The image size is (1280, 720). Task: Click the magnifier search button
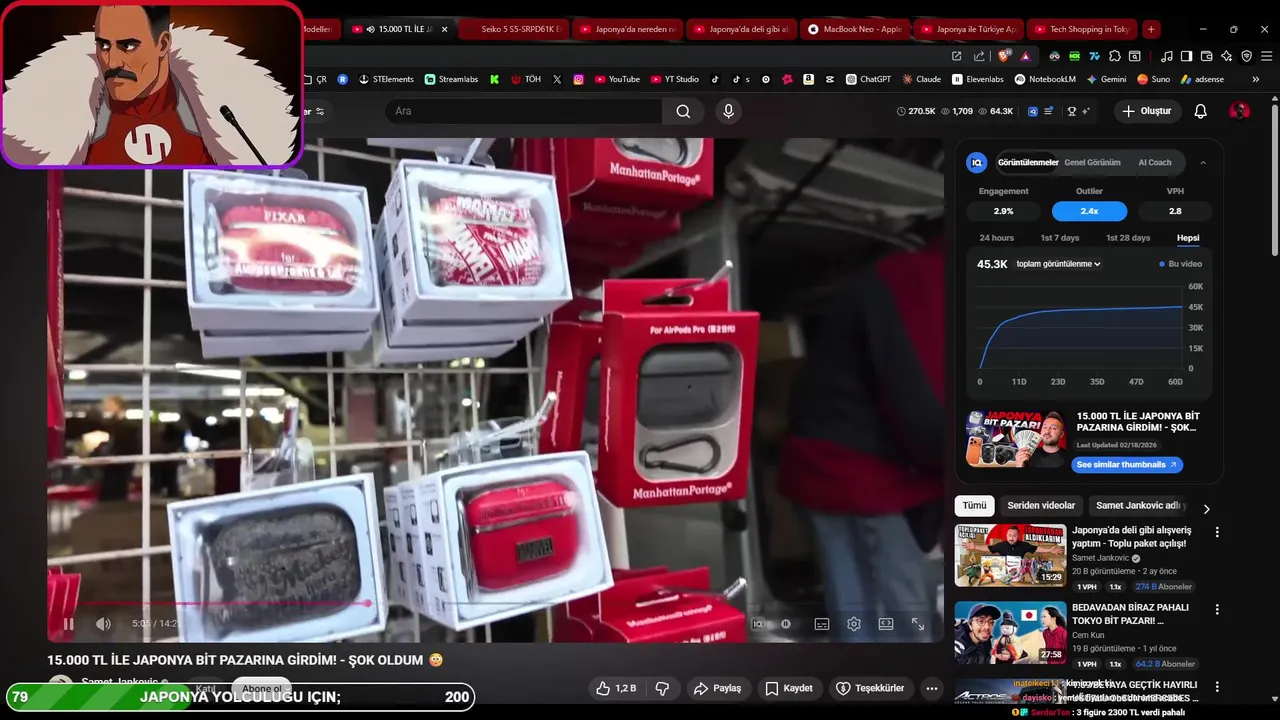(683, 111)
